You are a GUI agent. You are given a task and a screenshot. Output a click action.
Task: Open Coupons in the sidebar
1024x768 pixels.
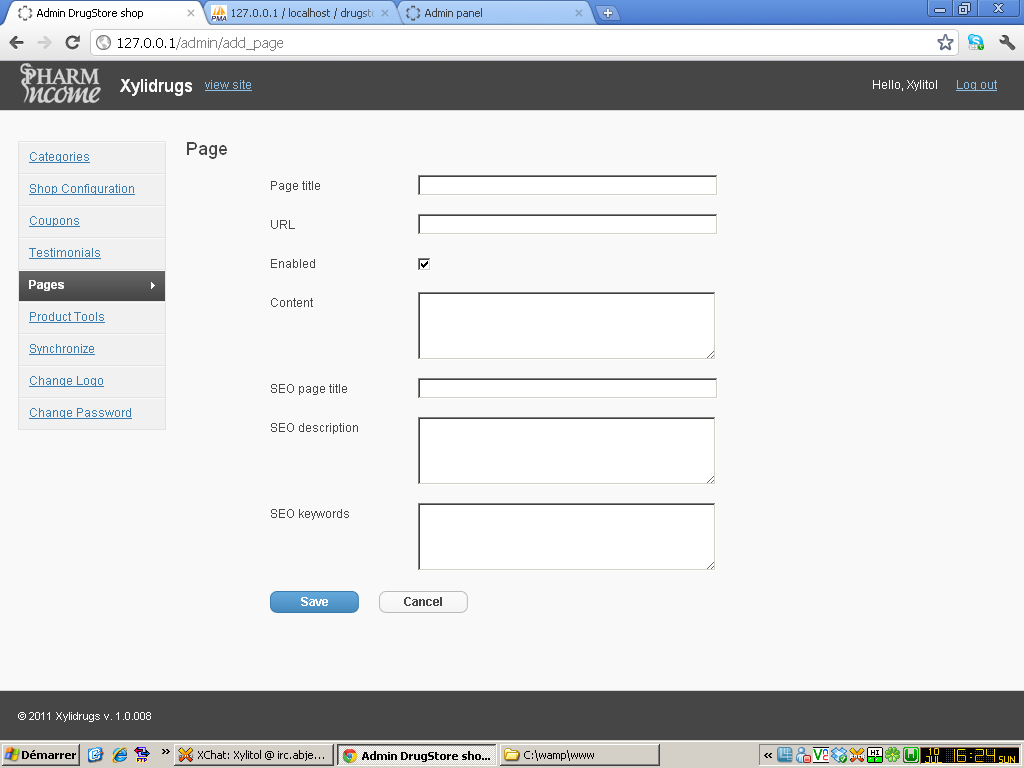point(54,221)
